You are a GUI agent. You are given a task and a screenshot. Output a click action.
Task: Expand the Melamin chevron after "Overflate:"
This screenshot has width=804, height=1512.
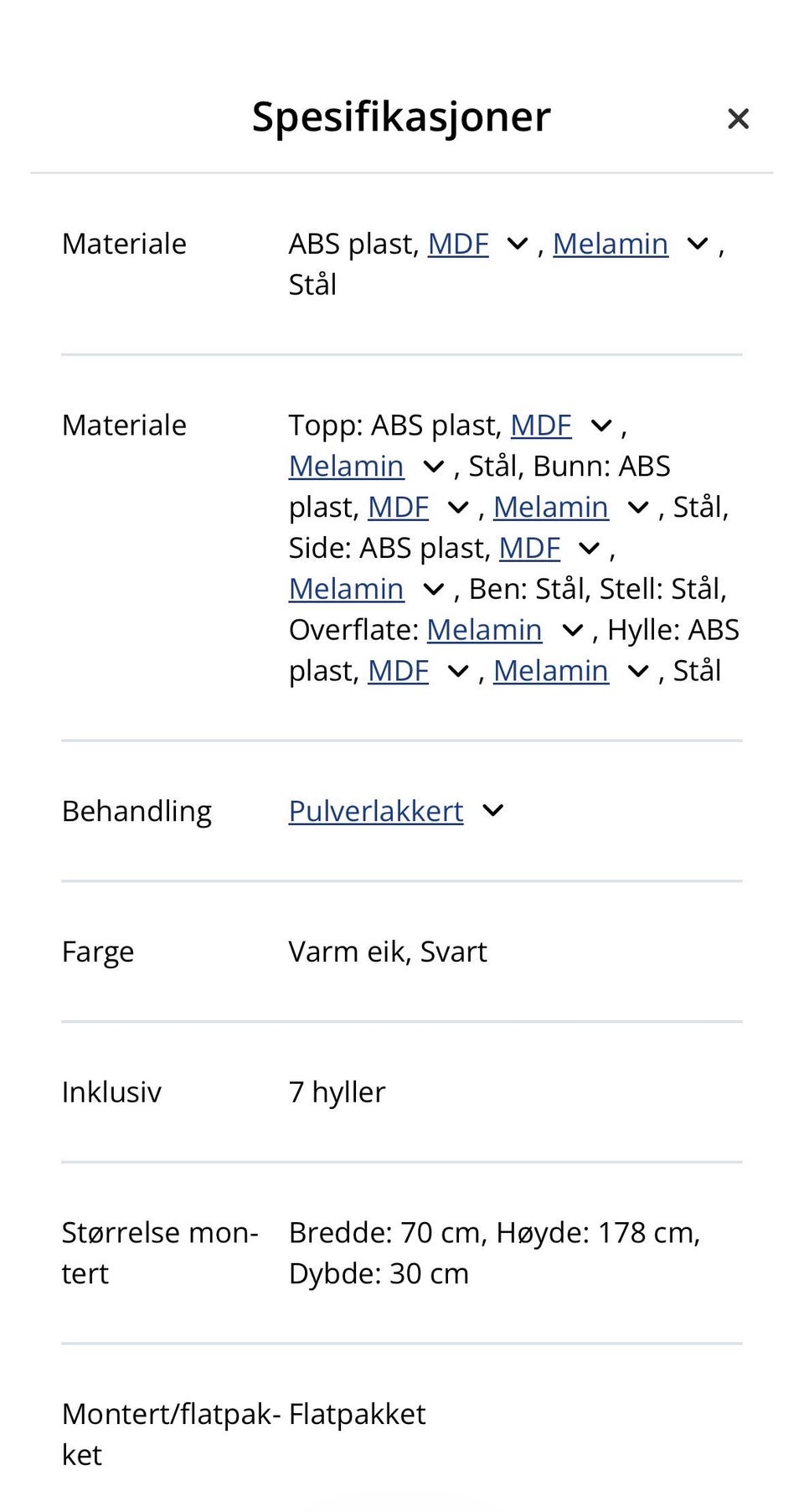click(573, 629)
